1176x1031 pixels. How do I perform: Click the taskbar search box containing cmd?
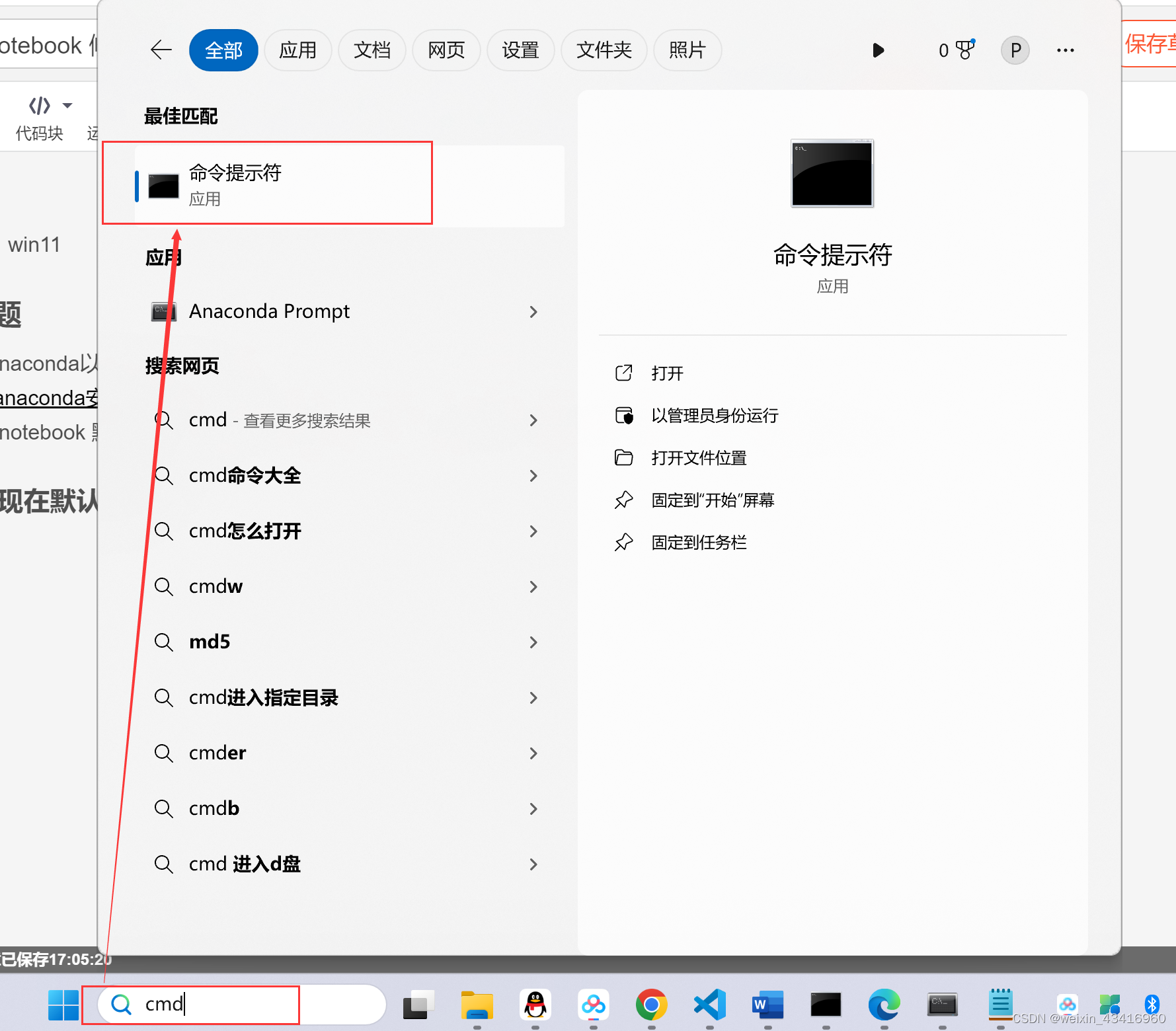tap(242, 1005)
